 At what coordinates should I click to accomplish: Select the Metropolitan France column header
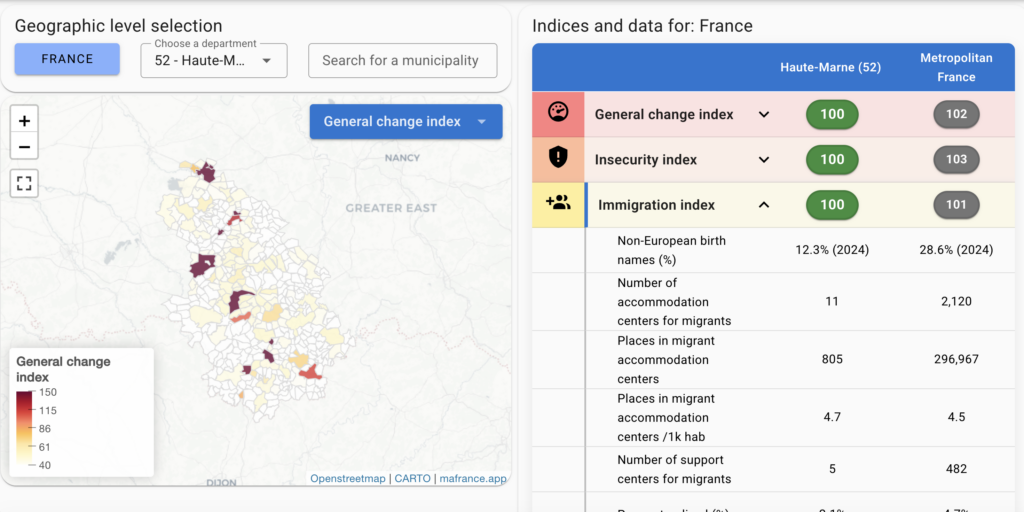pyautogui.click(x=956, y=67)
